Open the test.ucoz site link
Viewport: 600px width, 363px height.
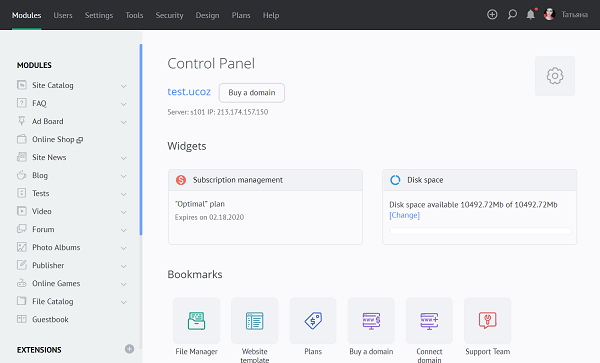pos(189,92)
